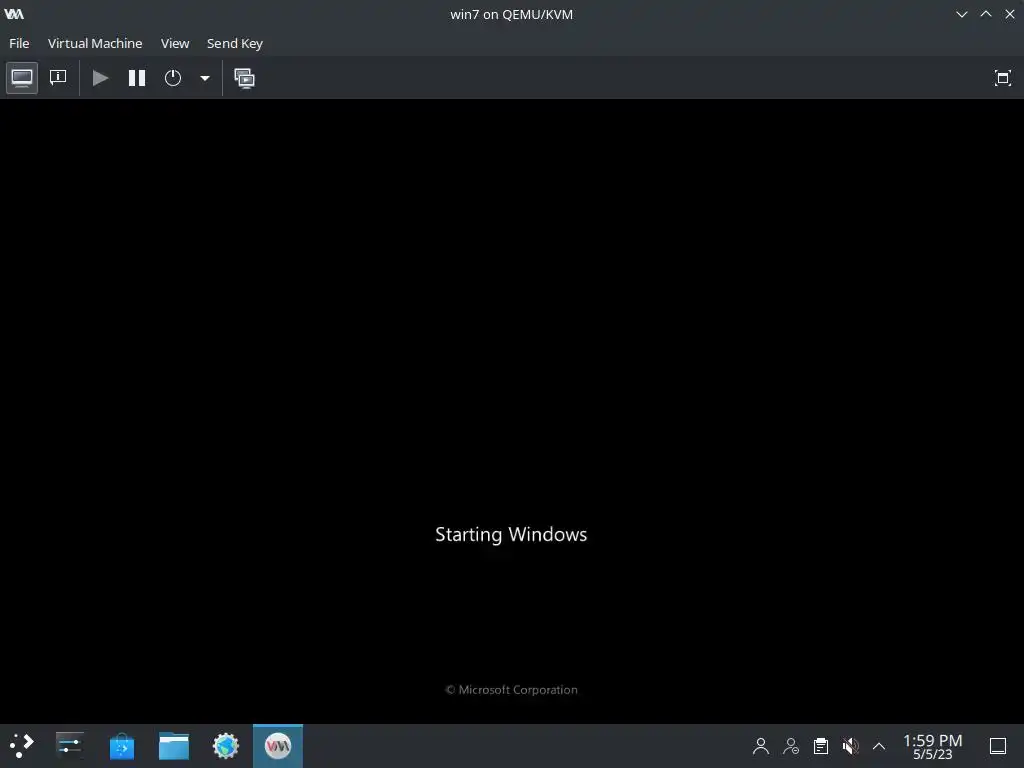Open the clipboard tray widget
The width and height of the screenshot is (1024, 768).
click(821, 746)
